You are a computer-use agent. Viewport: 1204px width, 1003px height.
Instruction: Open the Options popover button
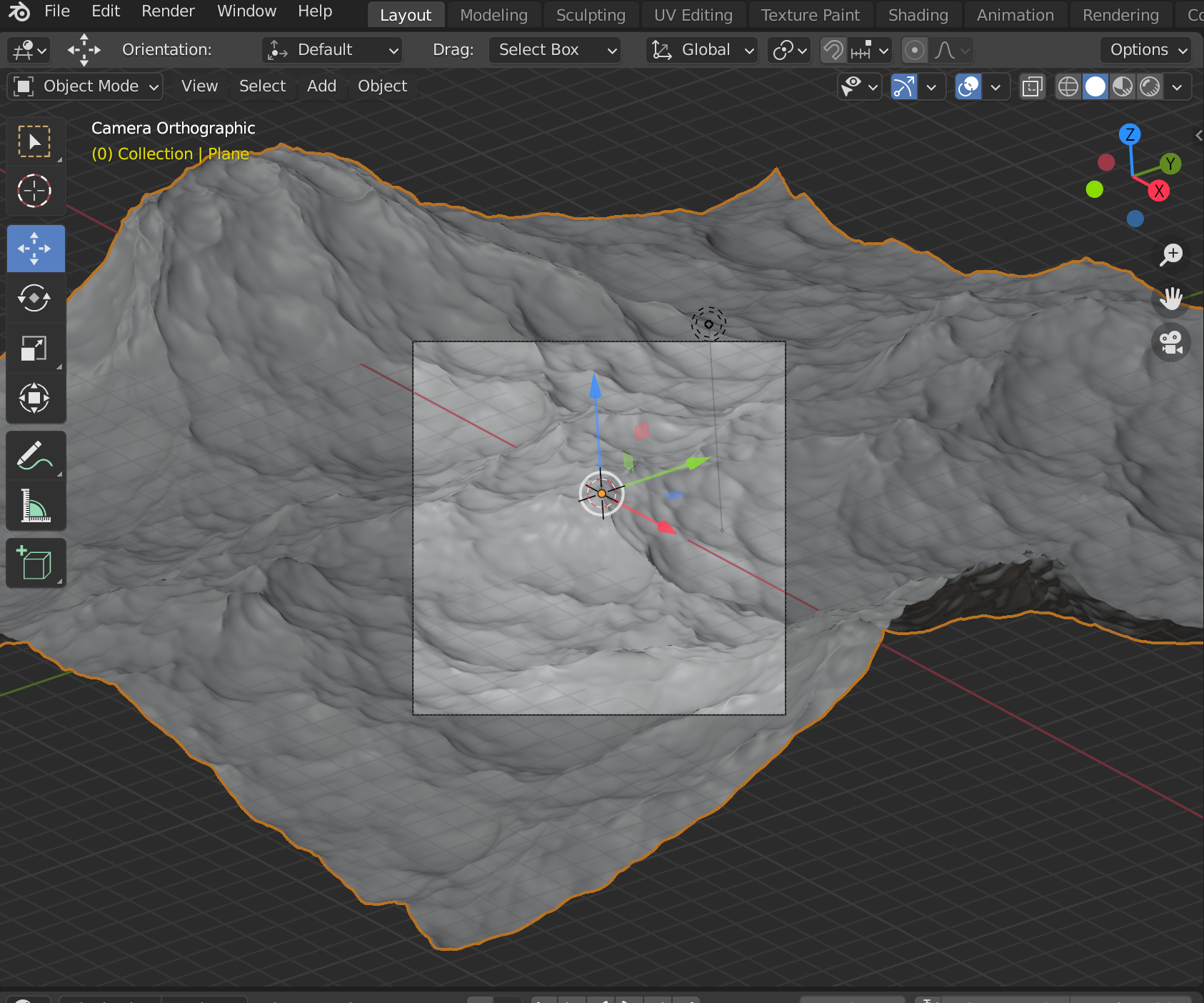point(1146,50)
